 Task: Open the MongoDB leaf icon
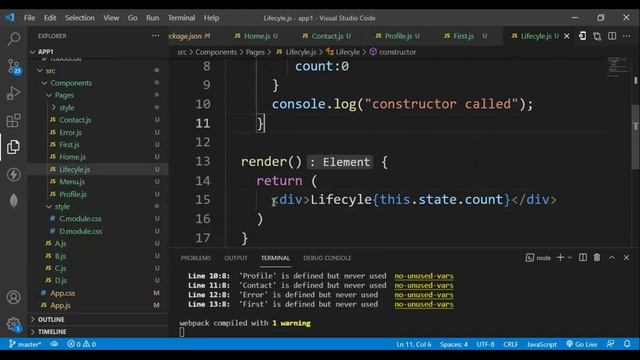(x=14, y=200)
